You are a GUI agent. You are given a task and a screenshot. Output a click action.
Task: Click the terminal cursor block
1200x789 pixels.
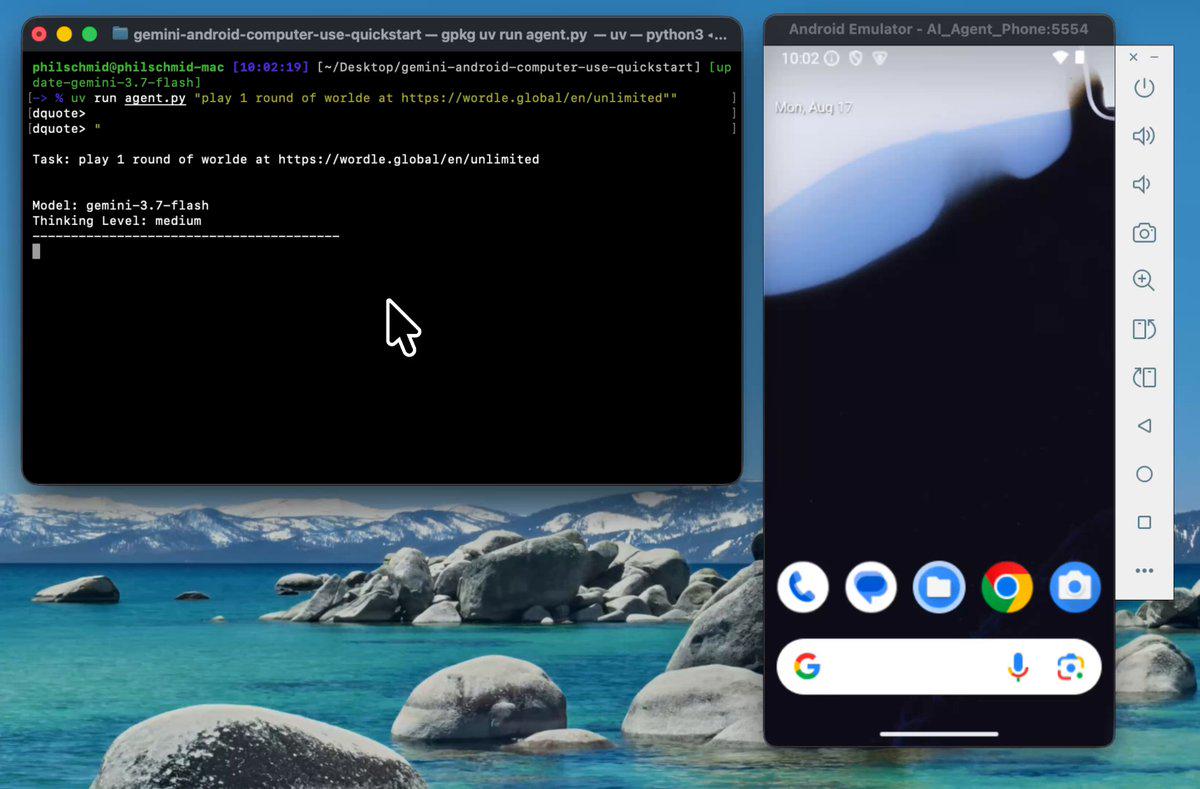click(36, 251)
